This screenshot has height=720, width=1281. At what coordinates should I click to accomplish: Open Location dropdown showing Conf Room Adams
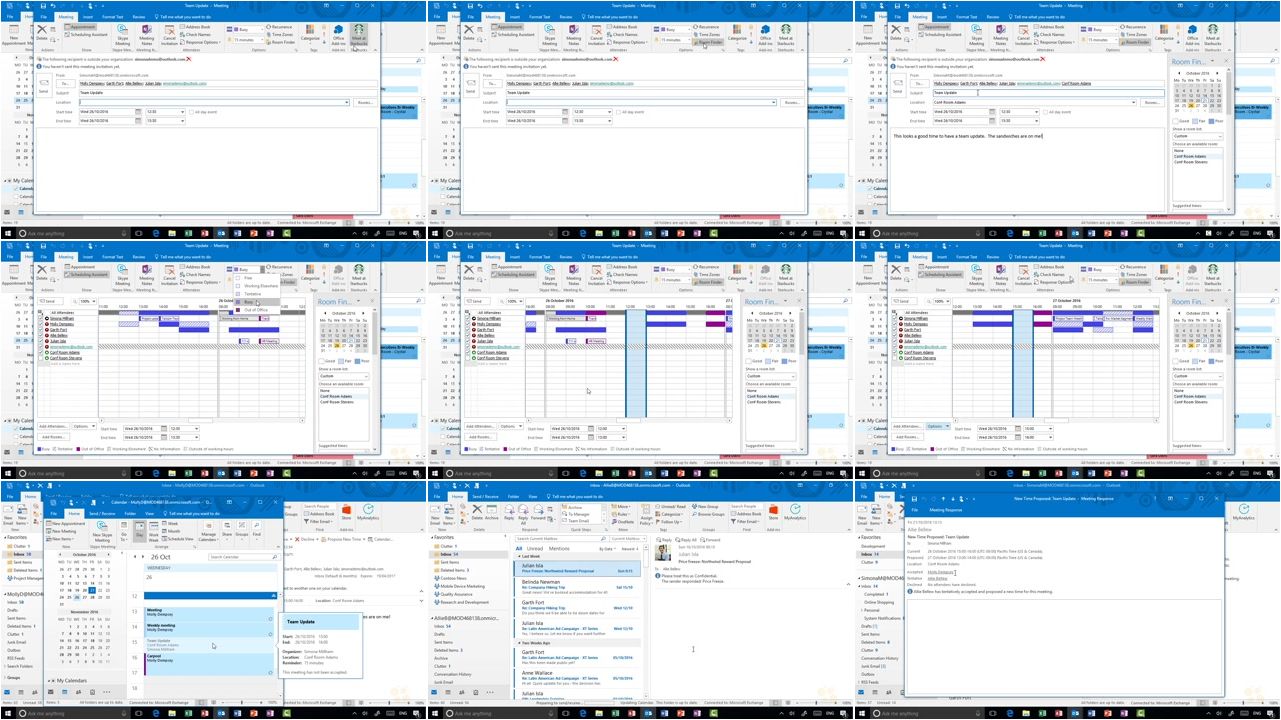pos(1134,102)
